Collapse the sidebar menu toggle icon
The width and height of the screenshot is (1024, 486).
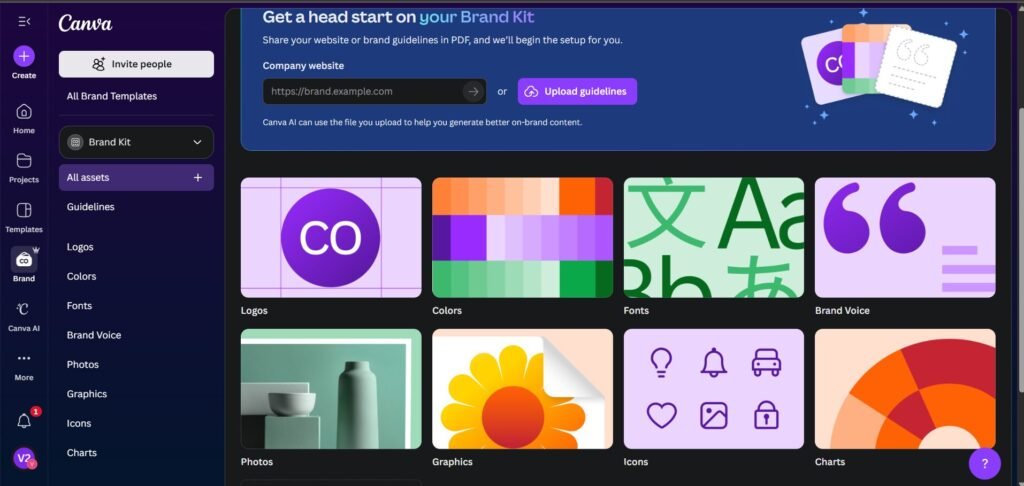tap(24, 21)
